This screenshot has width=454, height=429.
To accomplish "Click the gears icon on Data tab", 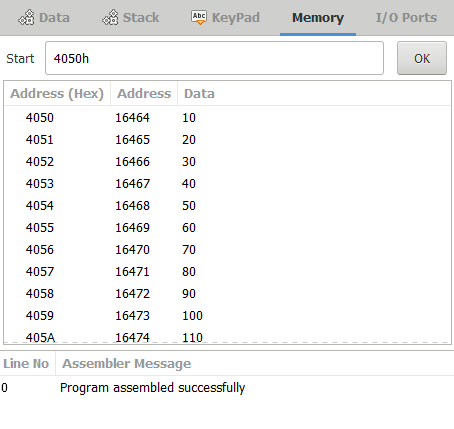I will [x=26, y=17].
